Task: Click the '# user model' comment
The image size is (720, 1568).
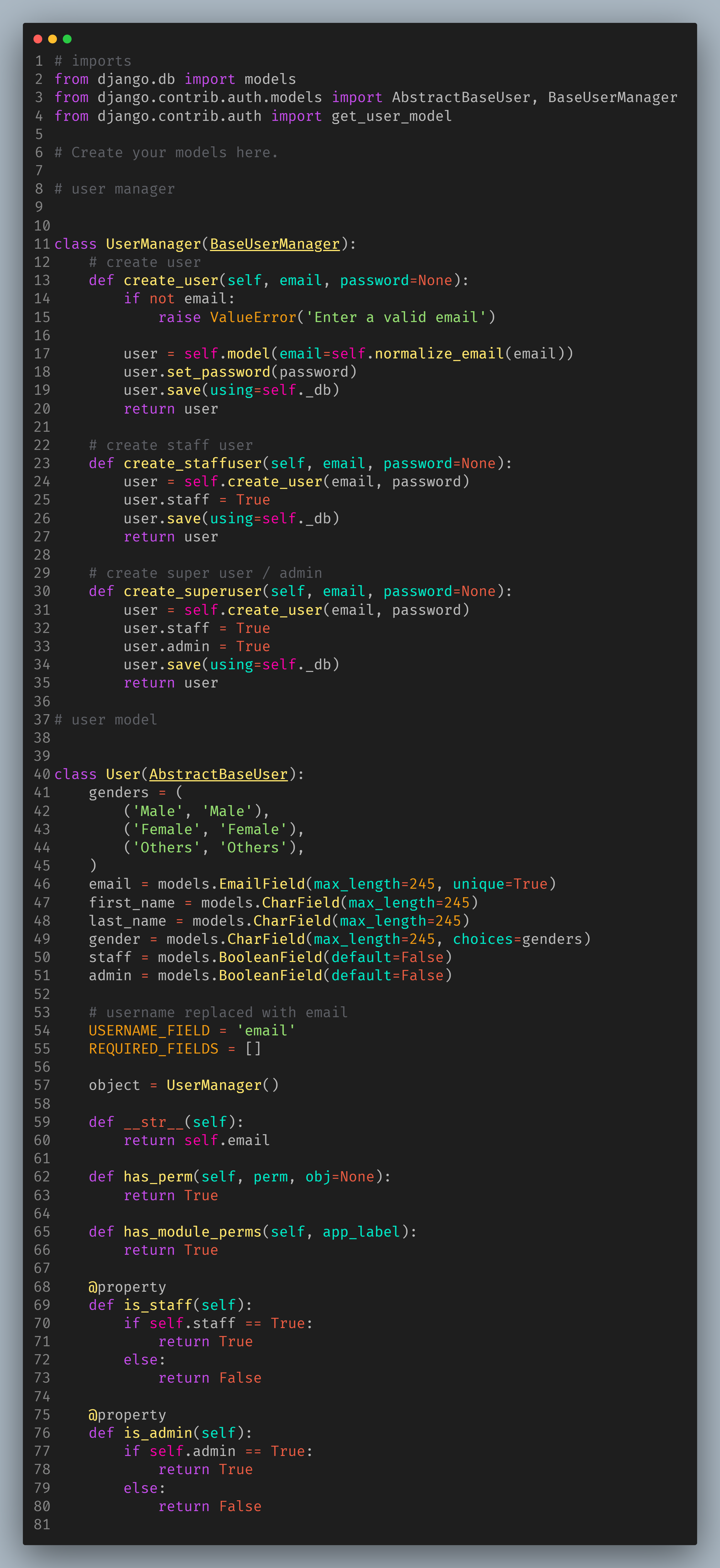Action: 105,719
